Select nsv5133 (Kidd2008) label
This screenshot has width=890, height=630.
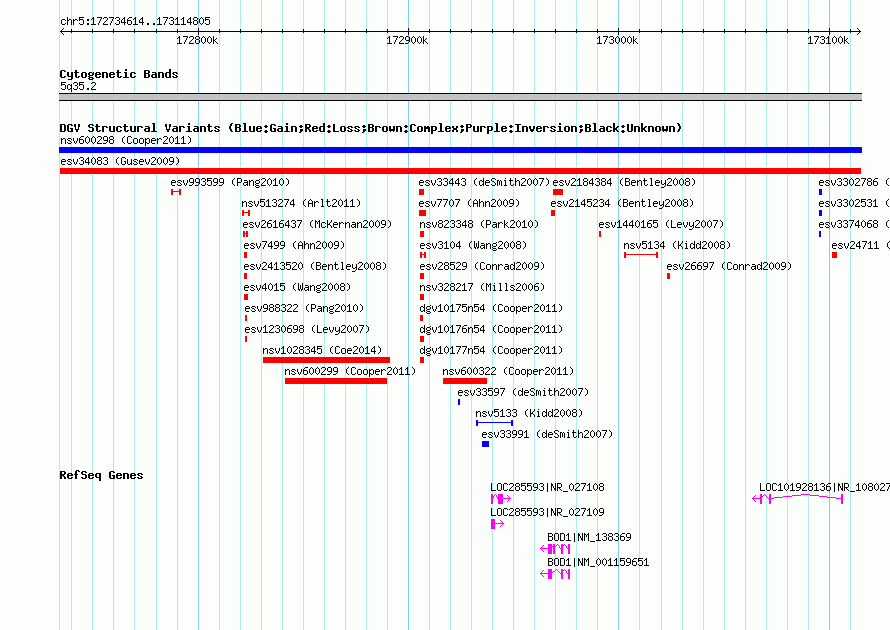529,413
